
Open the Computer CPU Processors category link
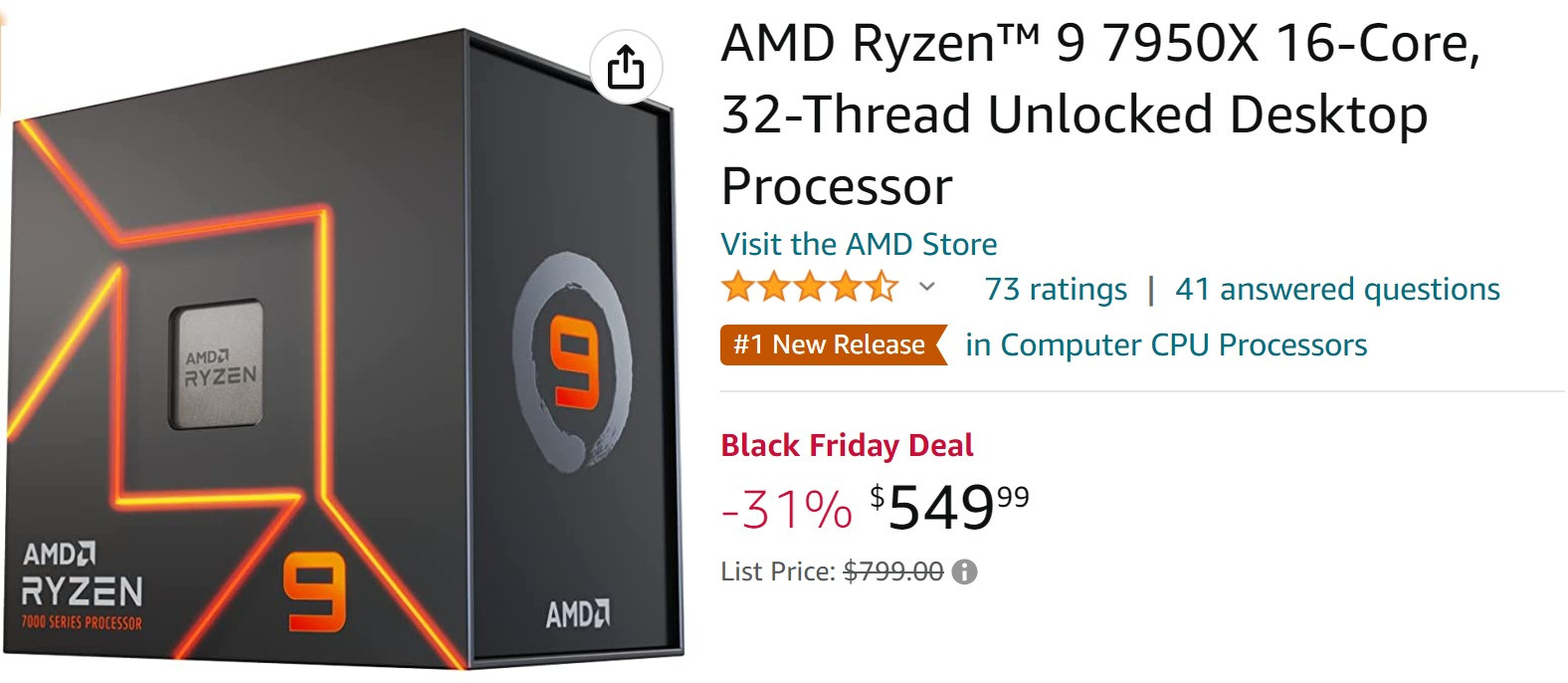click(1166, 344)
